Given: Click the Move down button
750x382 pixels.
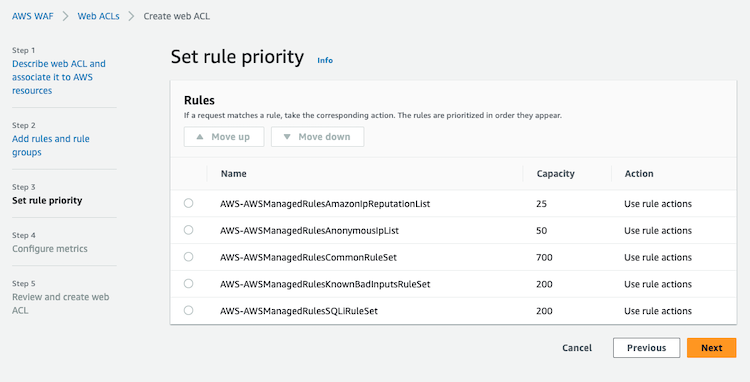Looking at the screenshot, I should pyautogui.click(x=318, y=137).
